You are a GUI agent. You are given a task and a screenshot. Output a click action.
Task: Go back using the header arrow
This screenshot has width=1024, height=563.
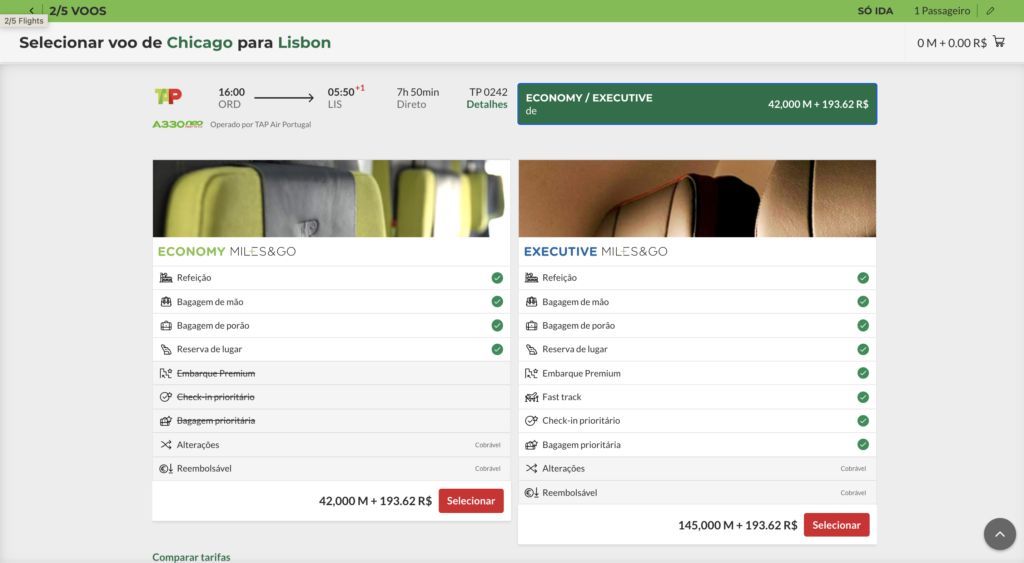(31, 10)
